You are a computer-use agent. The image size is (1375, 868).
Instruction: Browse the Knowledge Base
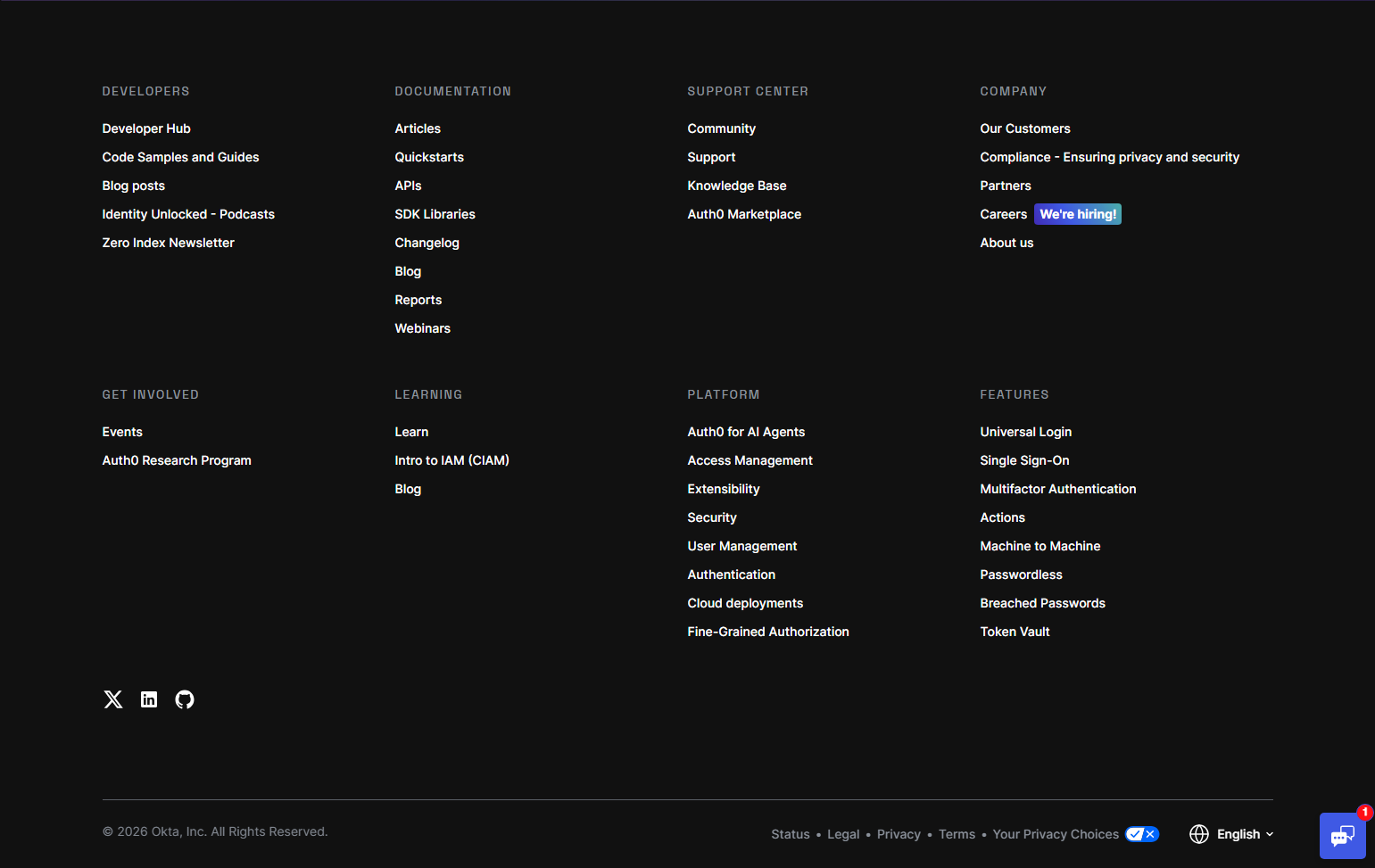point(736,185)
